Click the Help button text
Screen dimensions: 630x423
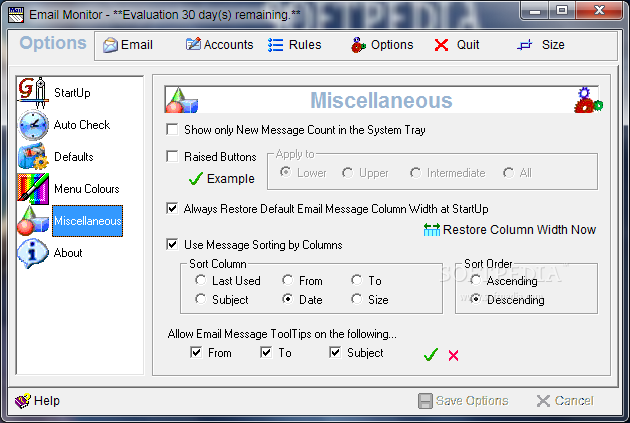47,401
